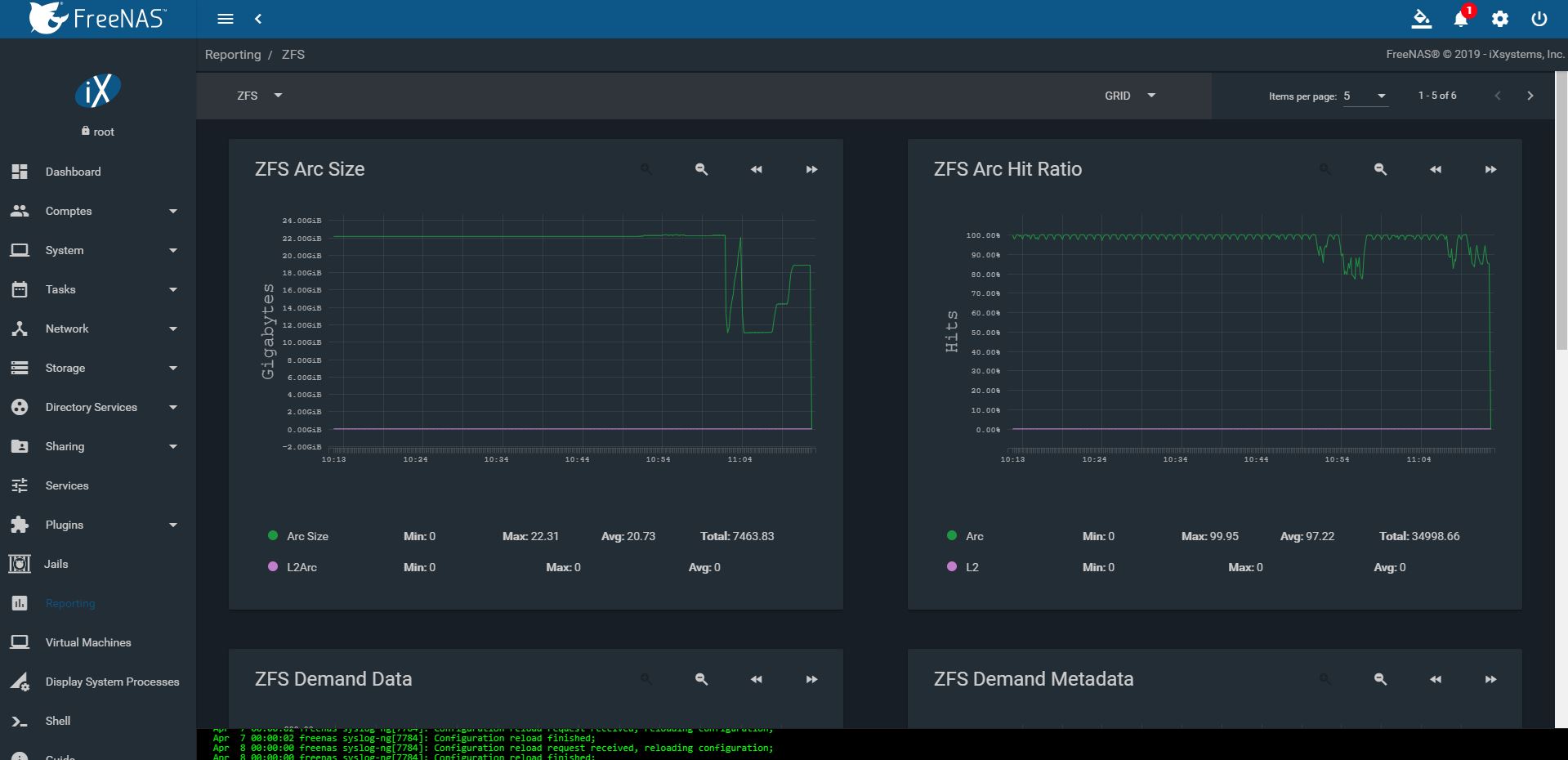Open the GRID view dropdown
1568x760 pixels.
[x=1130, y=96]
